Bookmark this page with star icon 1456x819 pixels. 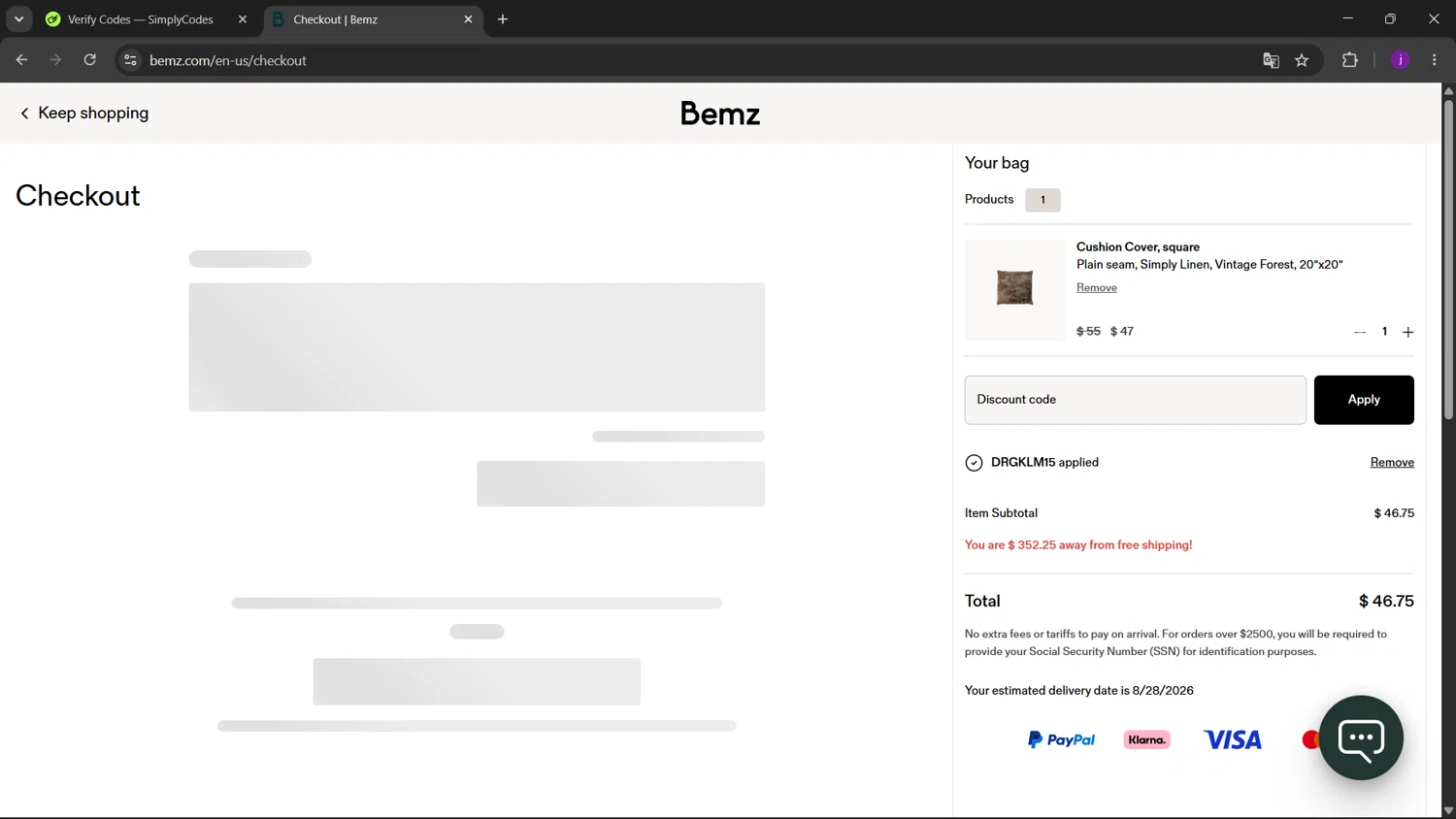coord(1302,60)
